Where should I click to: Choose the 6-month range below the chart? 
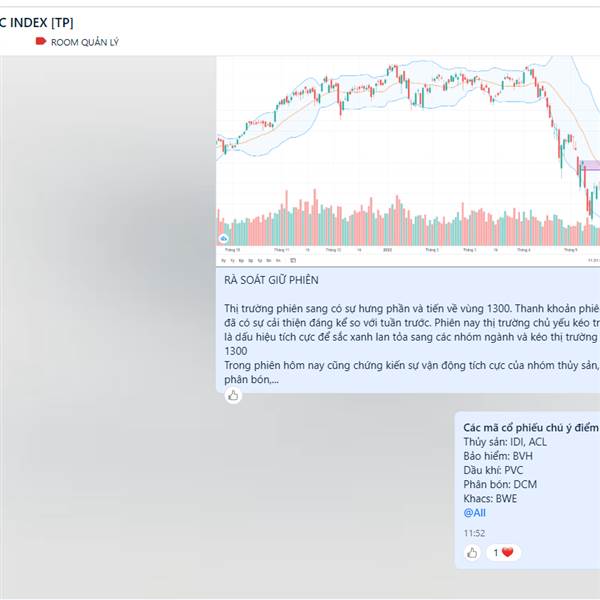(x=241, y=260)
